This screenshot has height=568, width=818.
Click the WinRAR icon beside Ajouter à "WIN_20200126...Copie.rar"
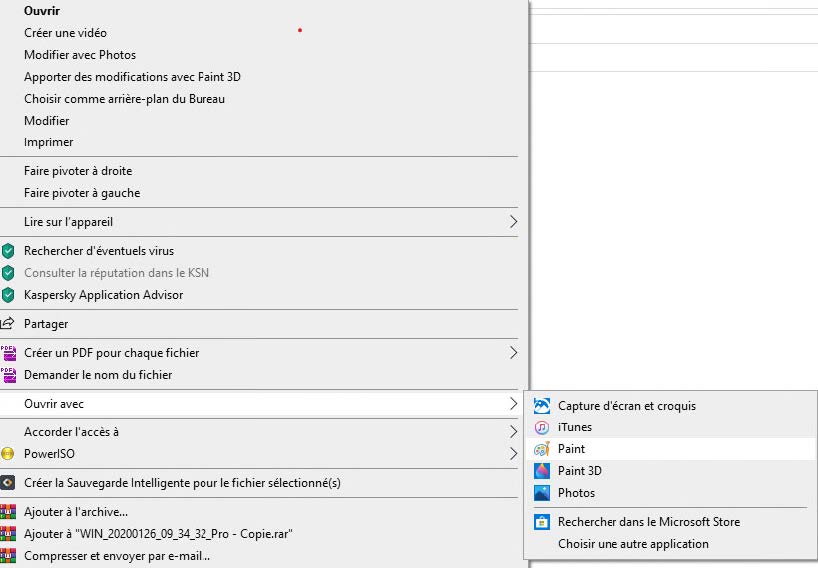coord(8,534)
